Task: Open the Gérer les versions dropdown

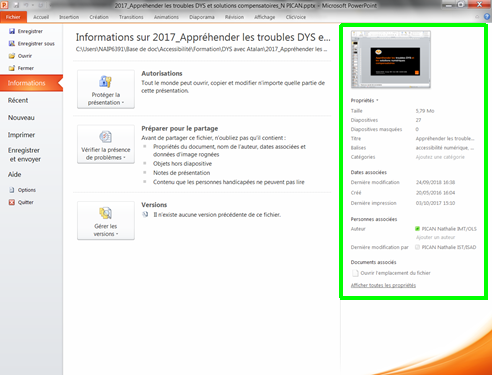Action: click(106, 220)
